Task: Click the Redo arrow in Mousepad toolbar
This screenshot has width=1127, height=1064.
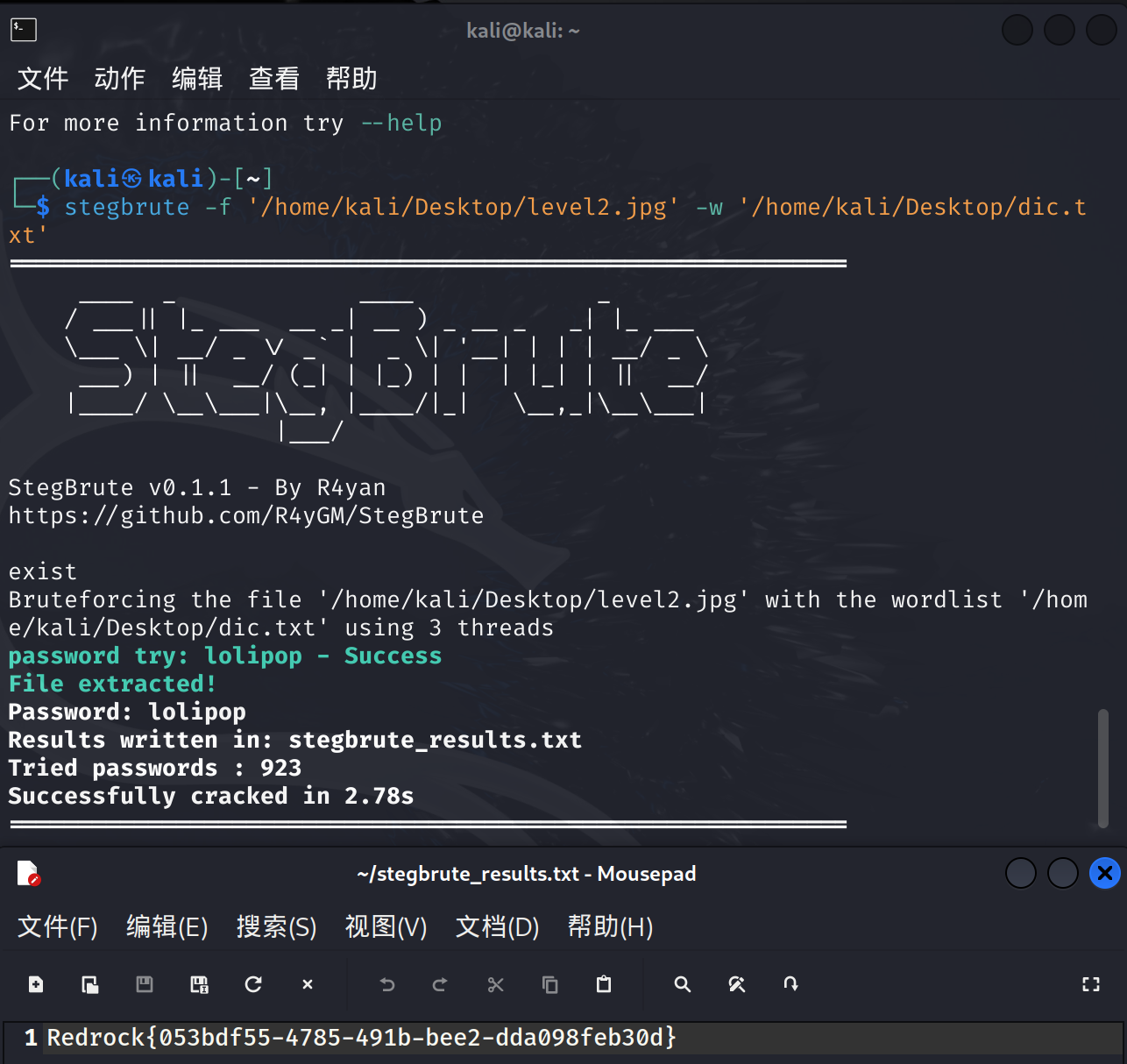Action: 440,984
